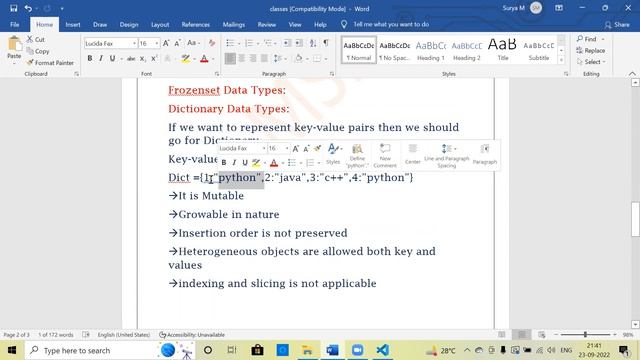Switch to the Design tab
The image size is (640, 360).
(129, 24)
